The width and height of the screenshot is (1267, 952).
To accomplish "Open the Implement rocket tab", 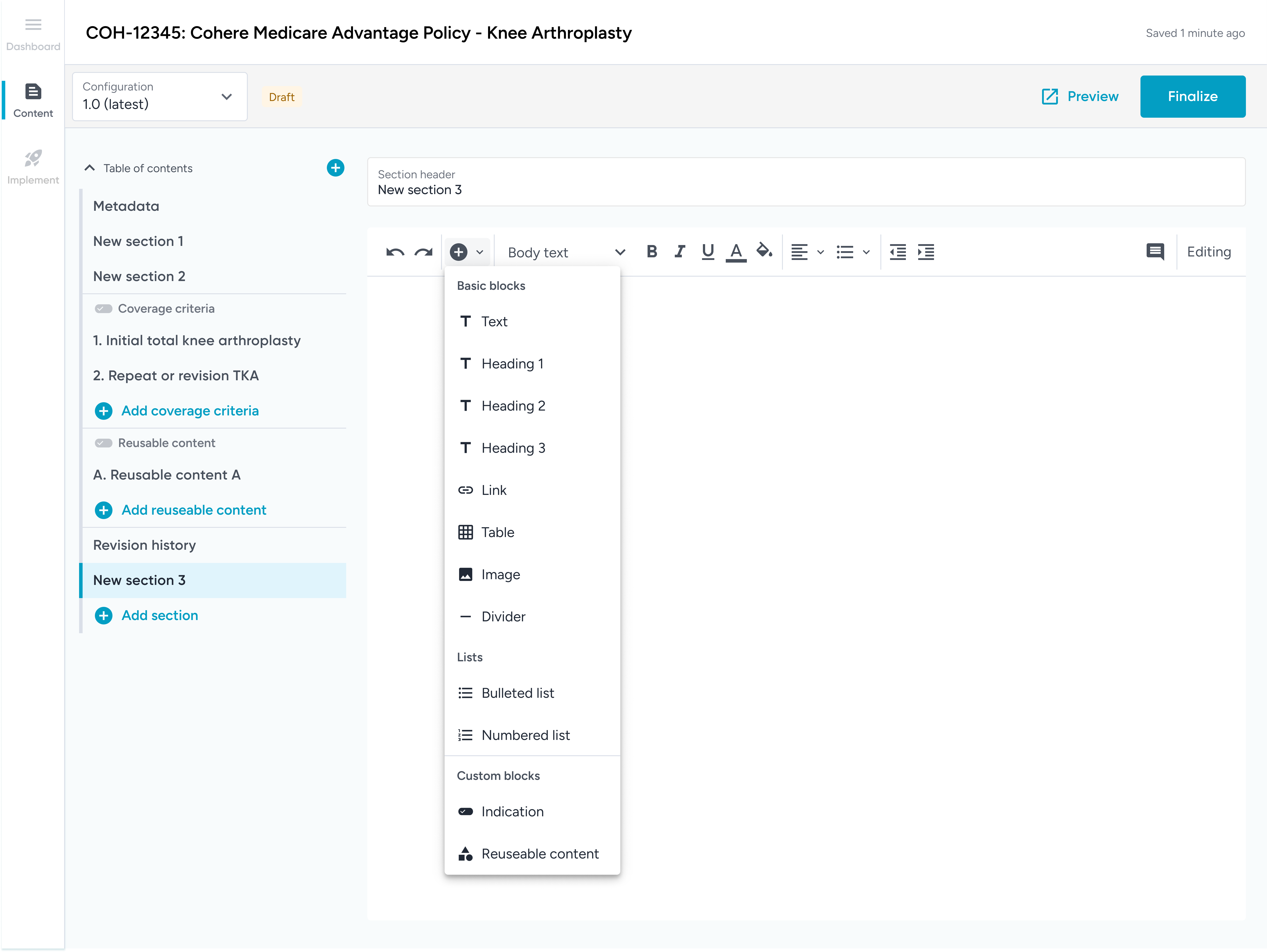I will pos(33,167).
